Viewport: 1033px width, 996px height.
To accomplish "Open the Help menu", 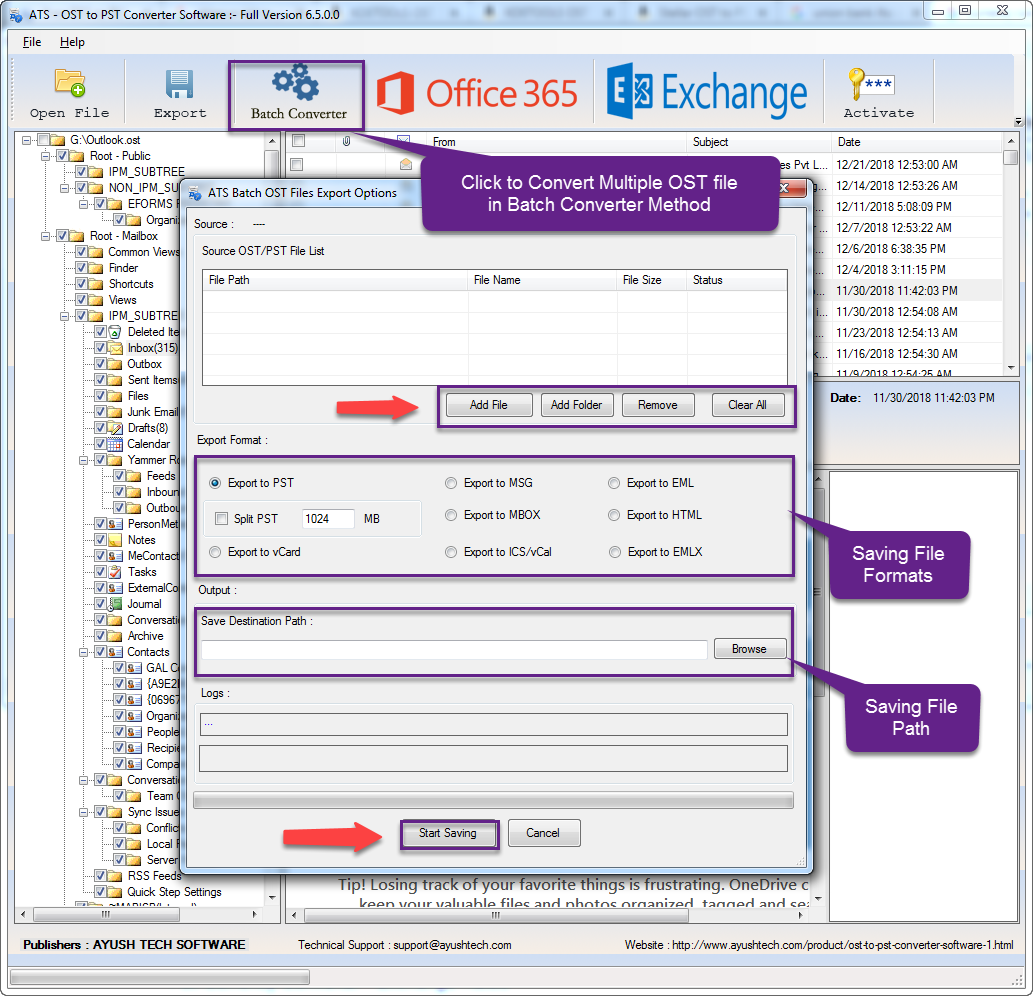I will point(72,42).
